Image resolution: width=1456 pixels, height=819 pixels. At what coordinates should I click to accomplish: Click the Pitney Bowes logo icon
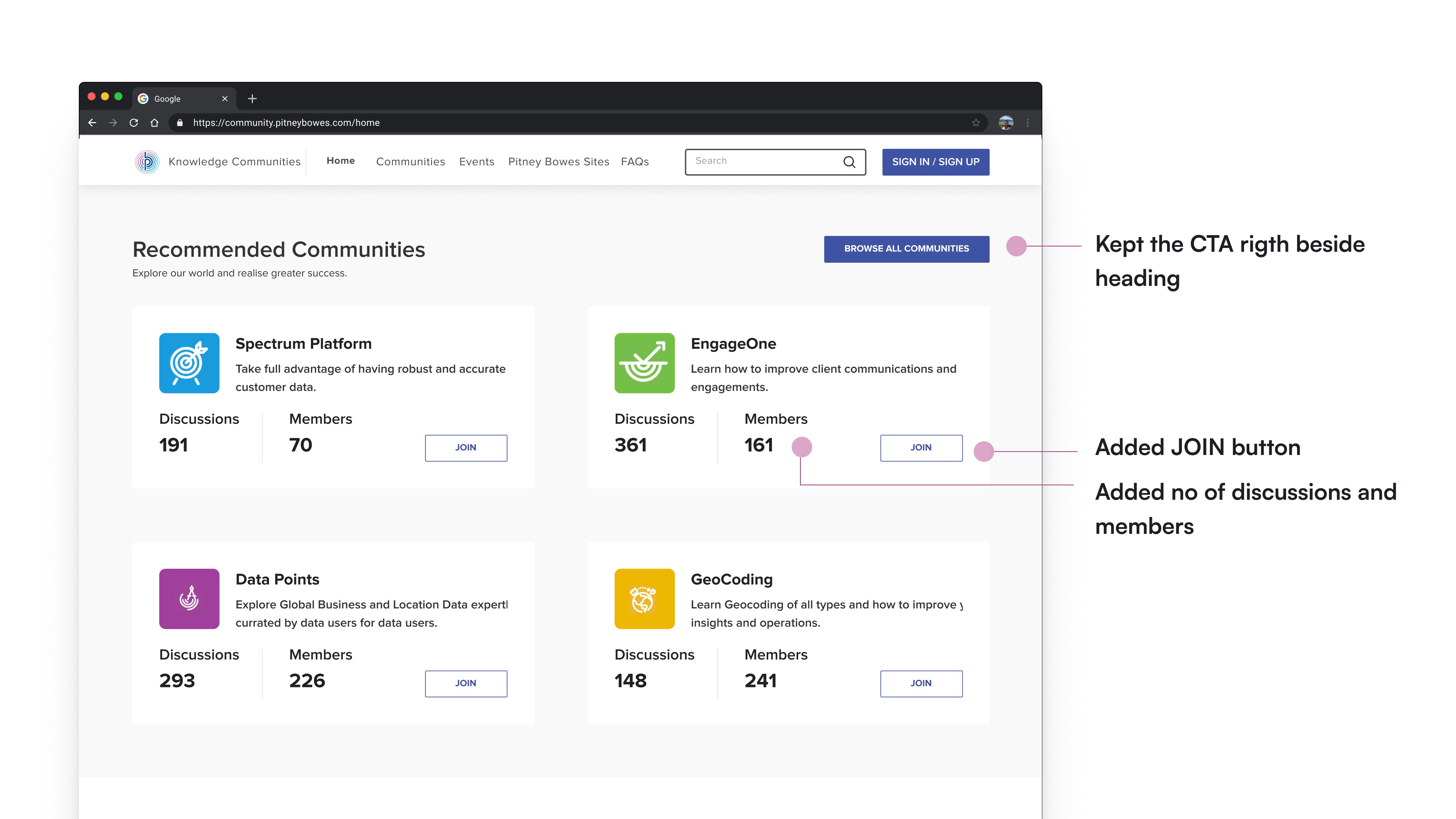[x=147, y=162]
